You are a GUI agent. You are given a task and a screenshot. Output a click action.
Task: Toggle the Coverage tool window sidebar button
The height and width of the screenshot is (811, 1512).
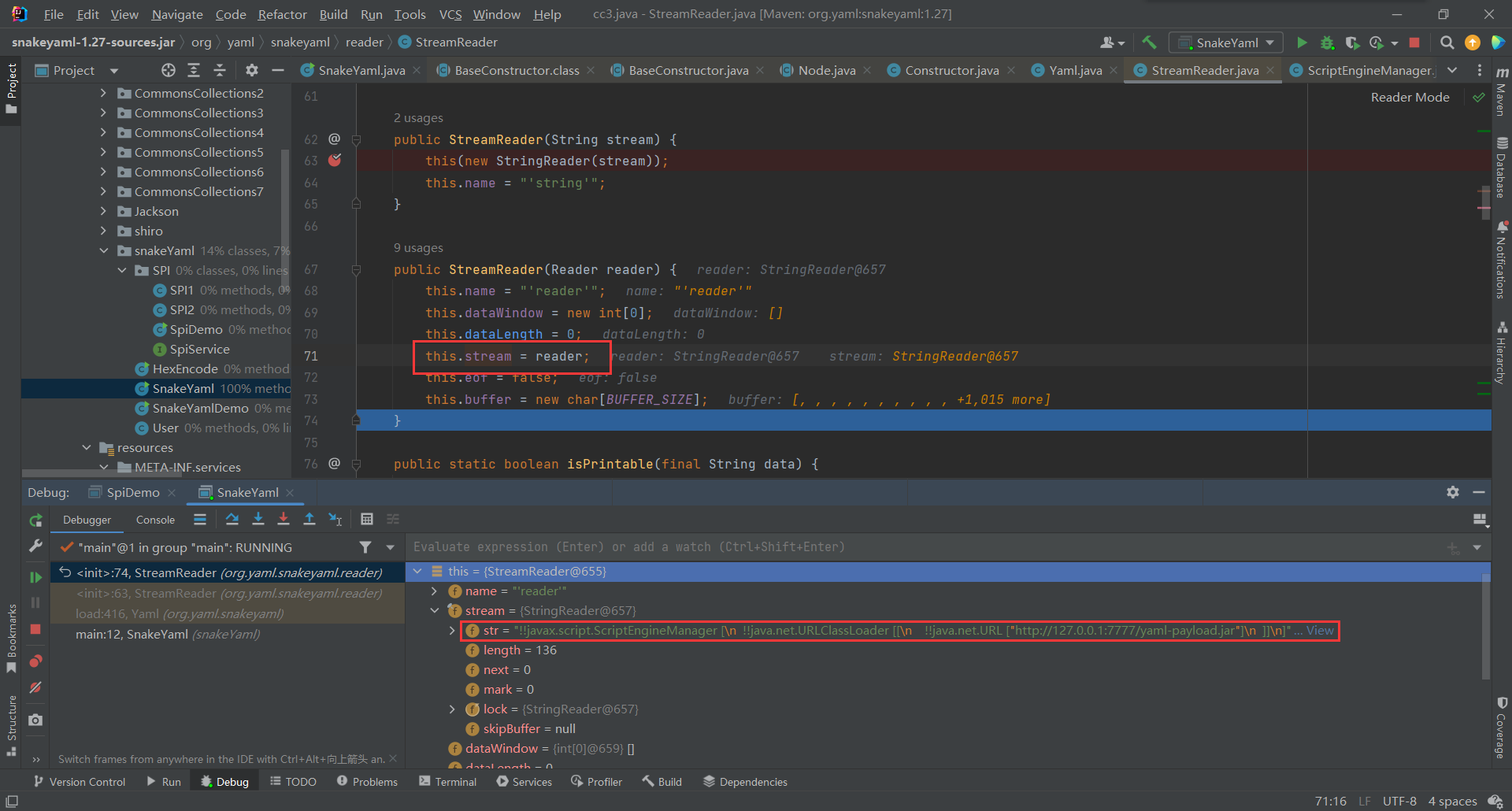click(x=1501, y=728)
